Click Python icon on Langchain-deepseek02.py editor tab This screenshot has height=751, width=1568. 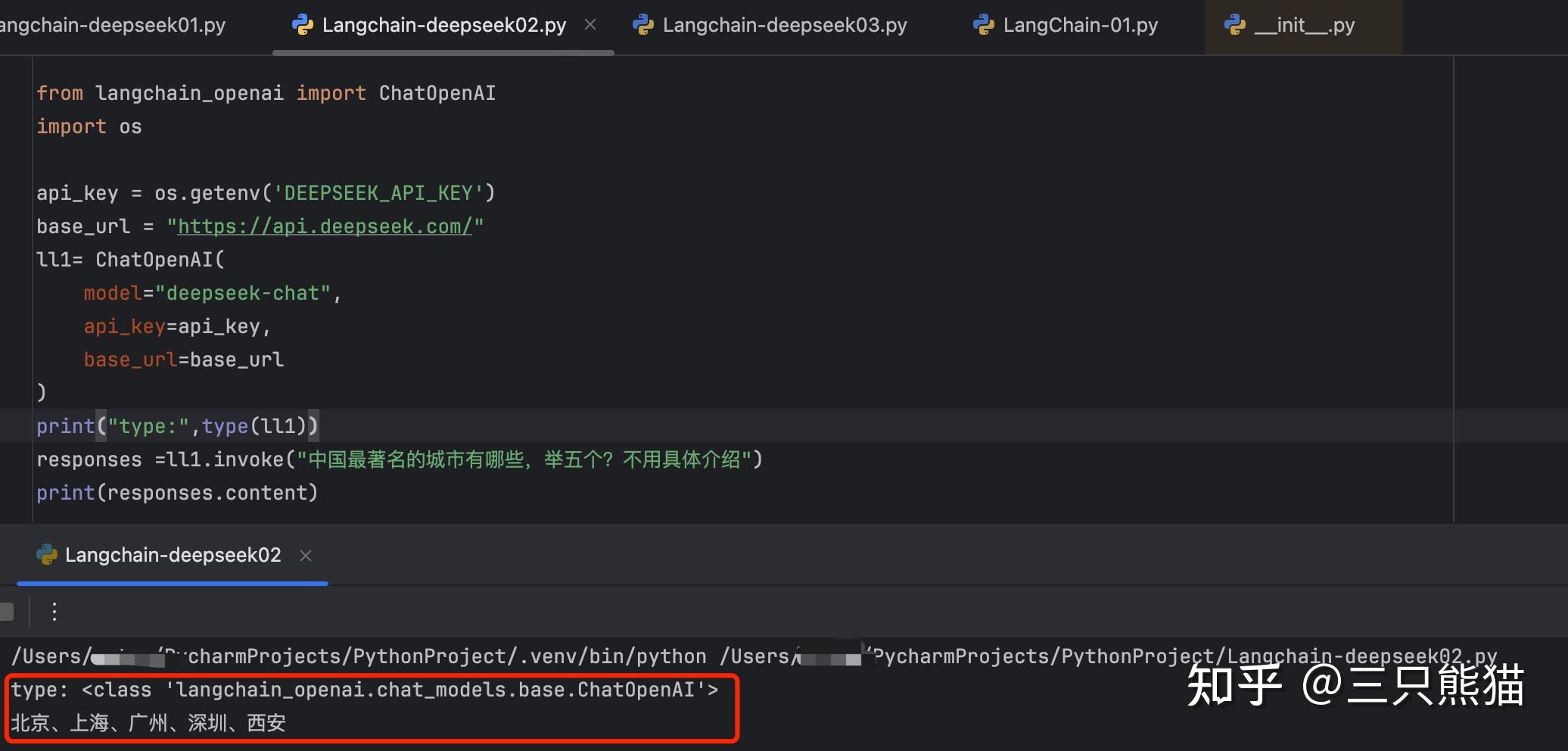[303, 25]
